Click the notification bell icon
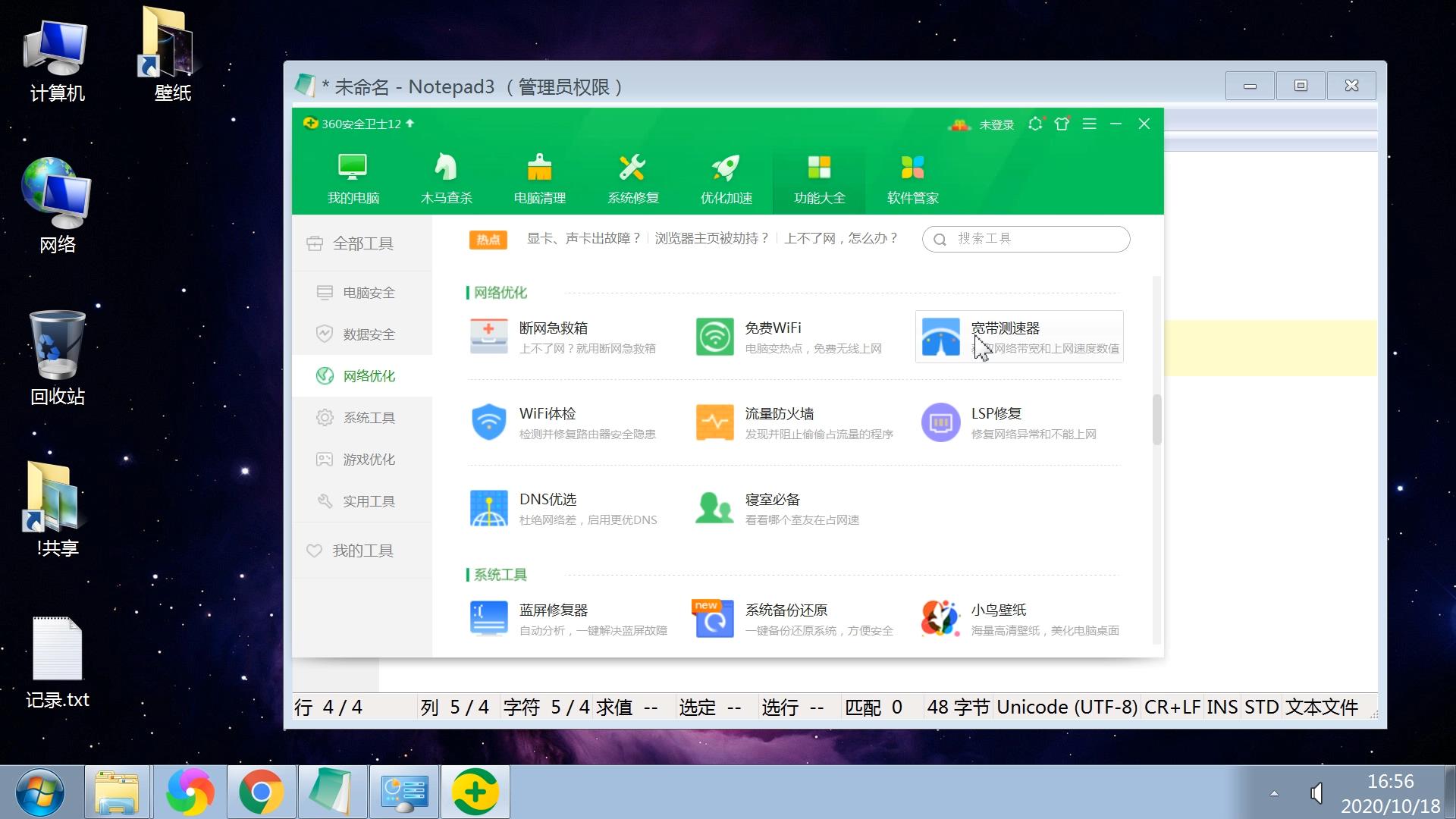 point(1035,124)
